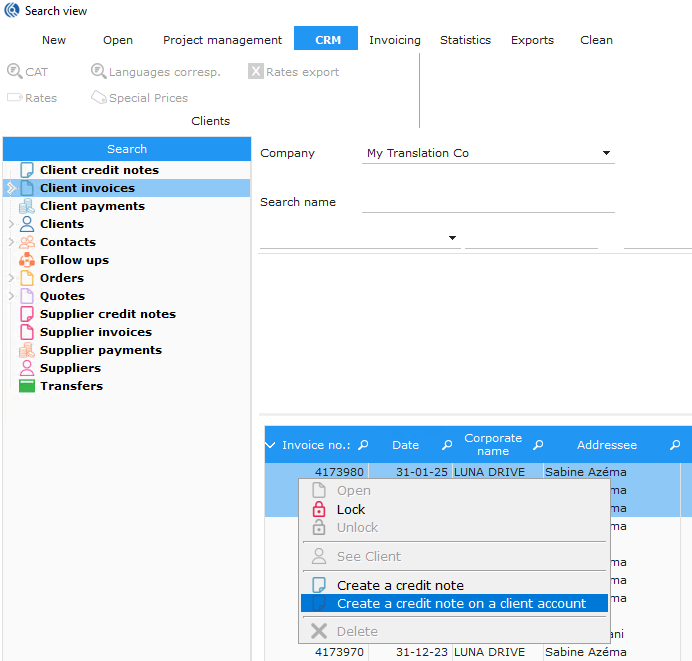Screen dimensions: 692x661
Task: Click the Client credit notes icon in tree
Action: tap(27, 170)
